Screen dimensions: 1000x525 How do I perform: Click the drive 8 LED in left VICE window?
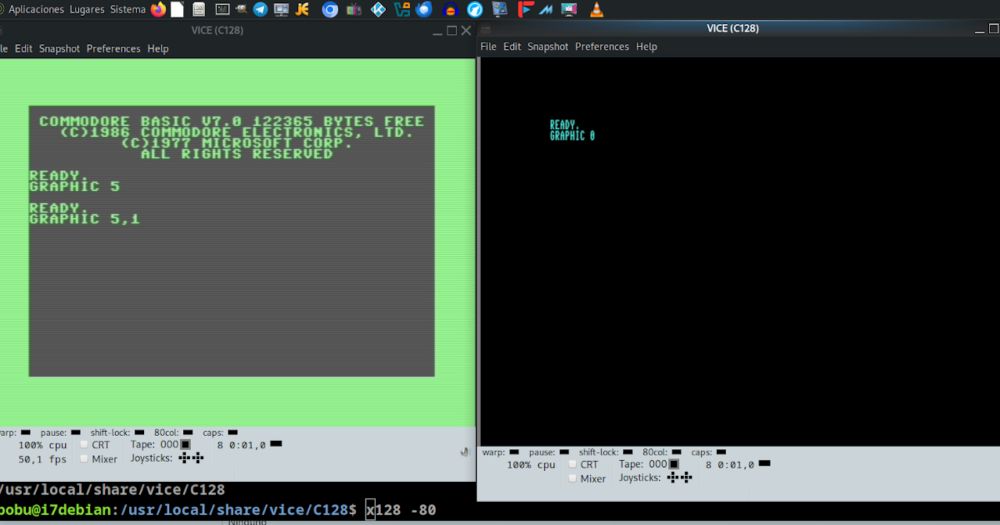point(276,443)
